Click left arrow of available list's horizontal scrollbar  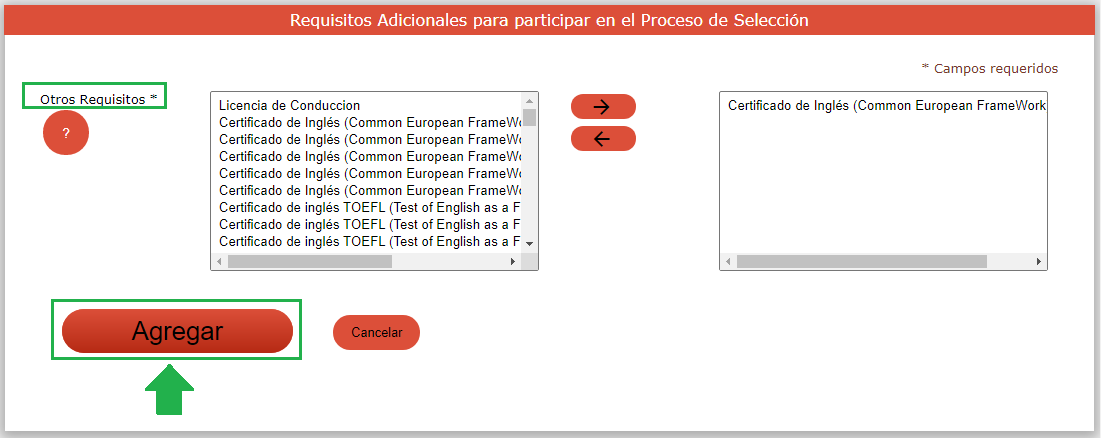pyautogui.click(x=220, y=261)
